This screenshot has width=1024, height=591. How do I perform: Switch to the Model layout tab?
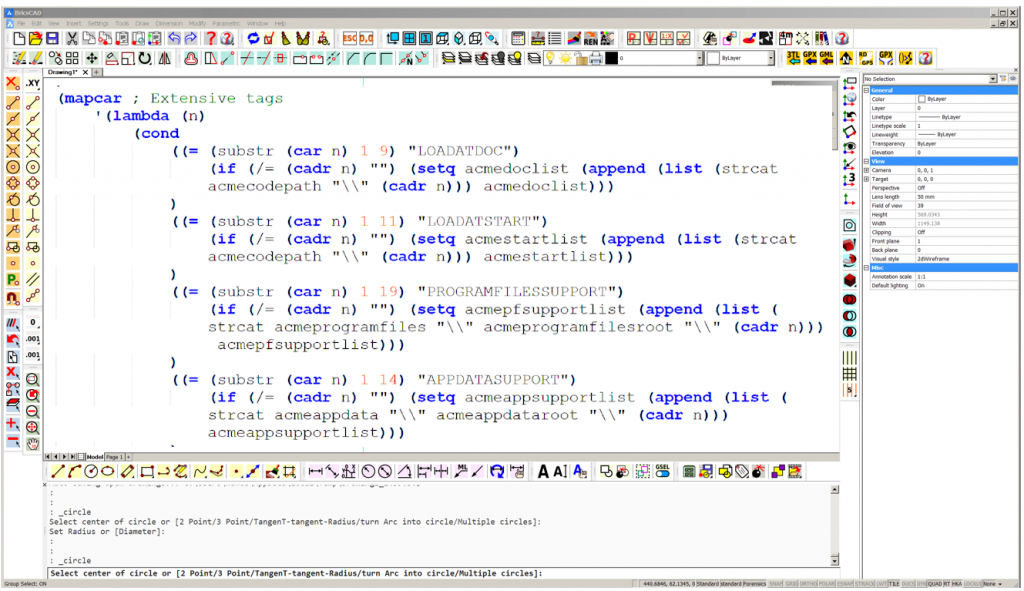click(95, 457)
